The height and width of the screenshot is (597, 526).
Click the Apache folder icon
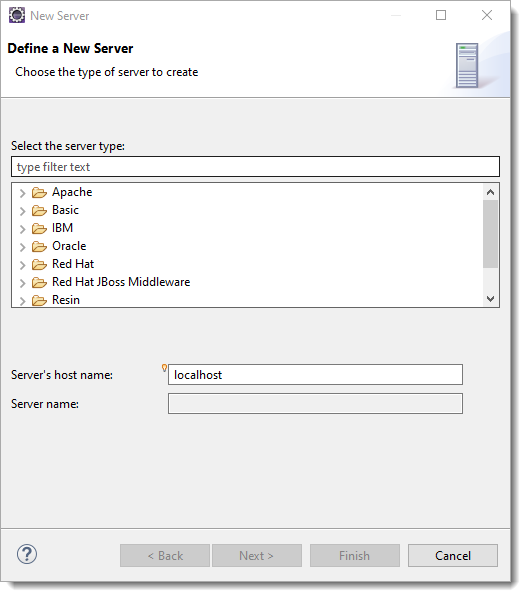(39, 193)
